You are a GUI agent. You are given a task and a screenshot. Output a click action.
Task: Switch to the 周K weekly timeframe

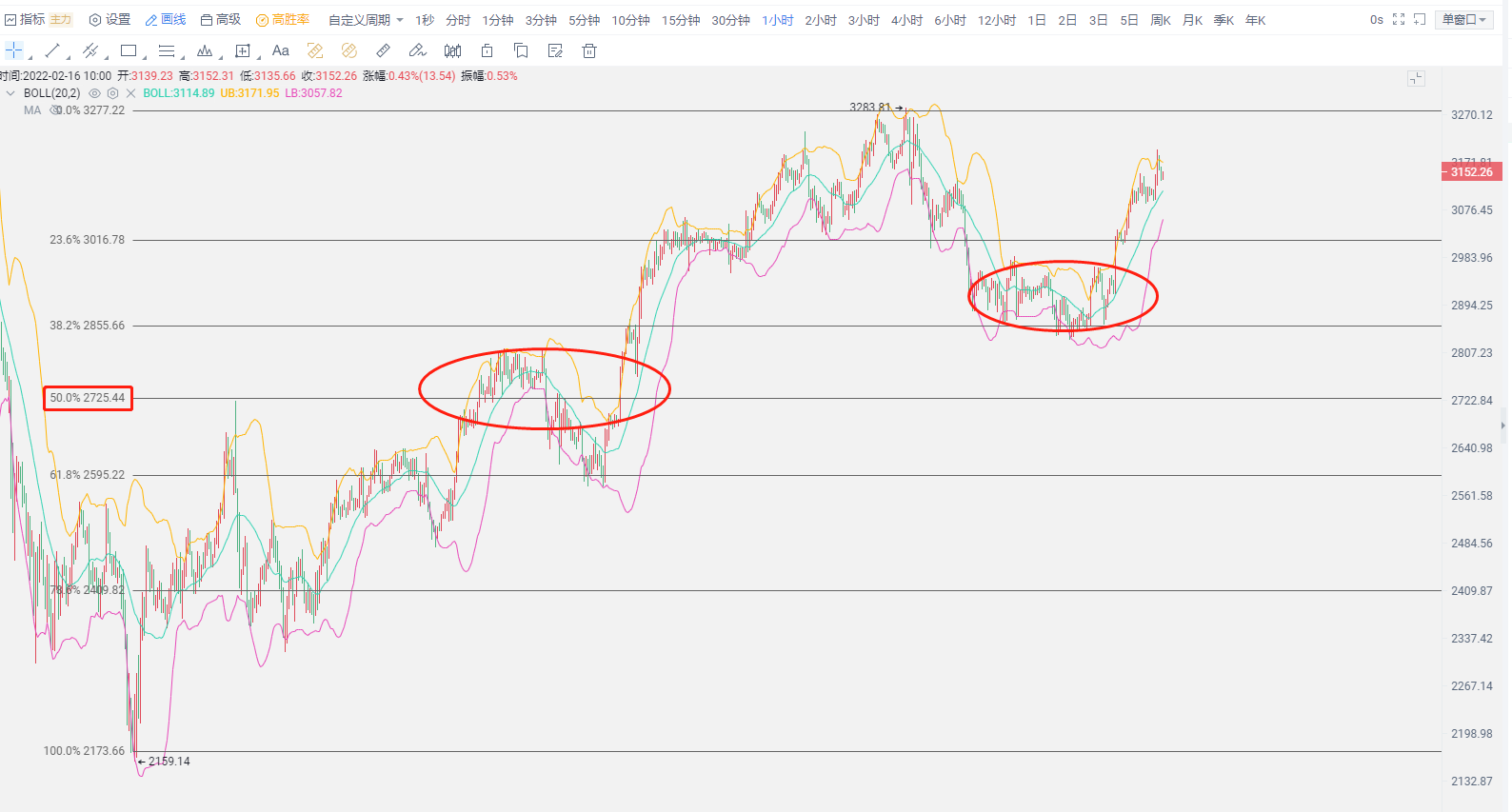pyautogui.click(x=1161, y=20)
